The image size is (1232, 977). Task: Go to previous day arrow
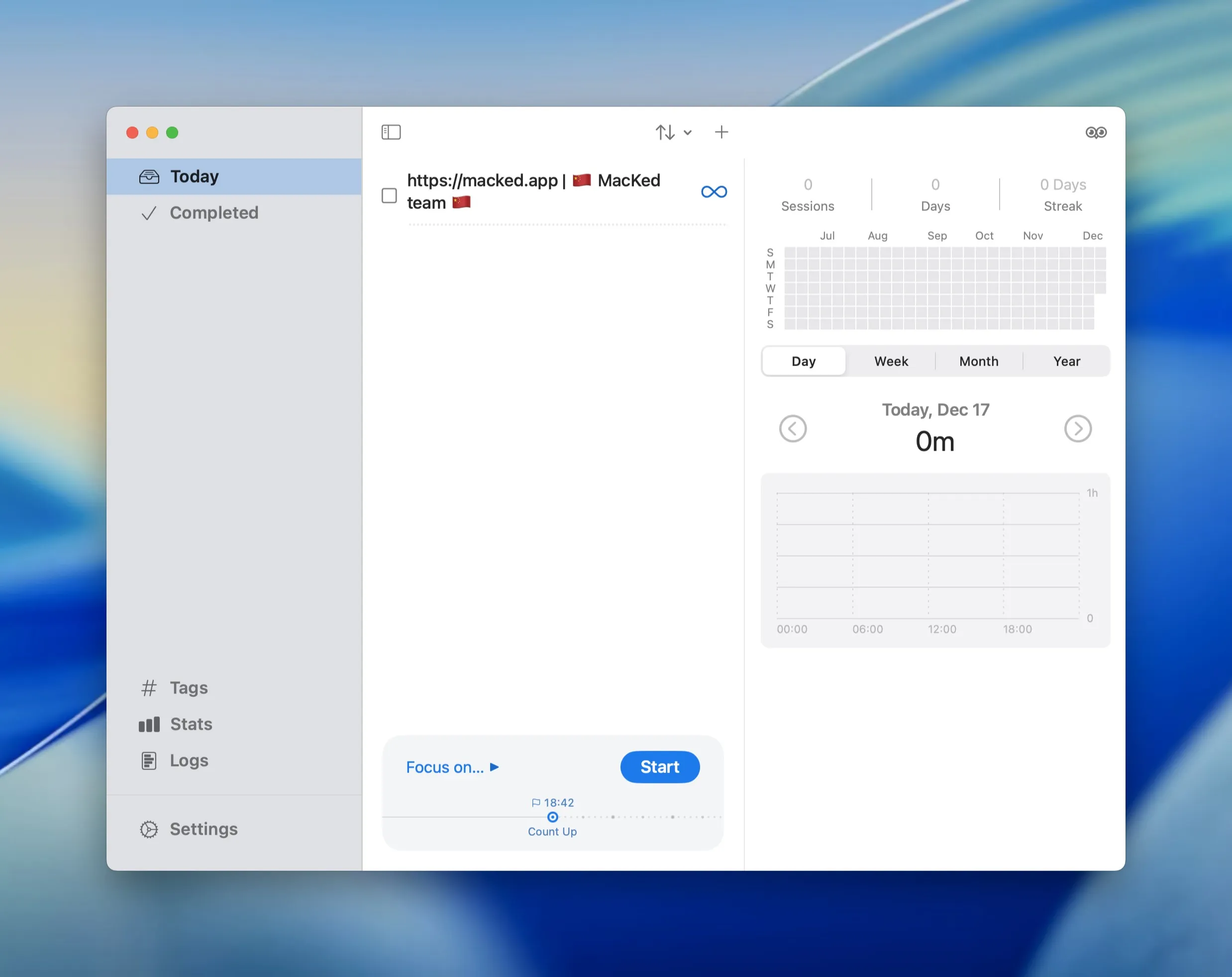coord(793,428)
